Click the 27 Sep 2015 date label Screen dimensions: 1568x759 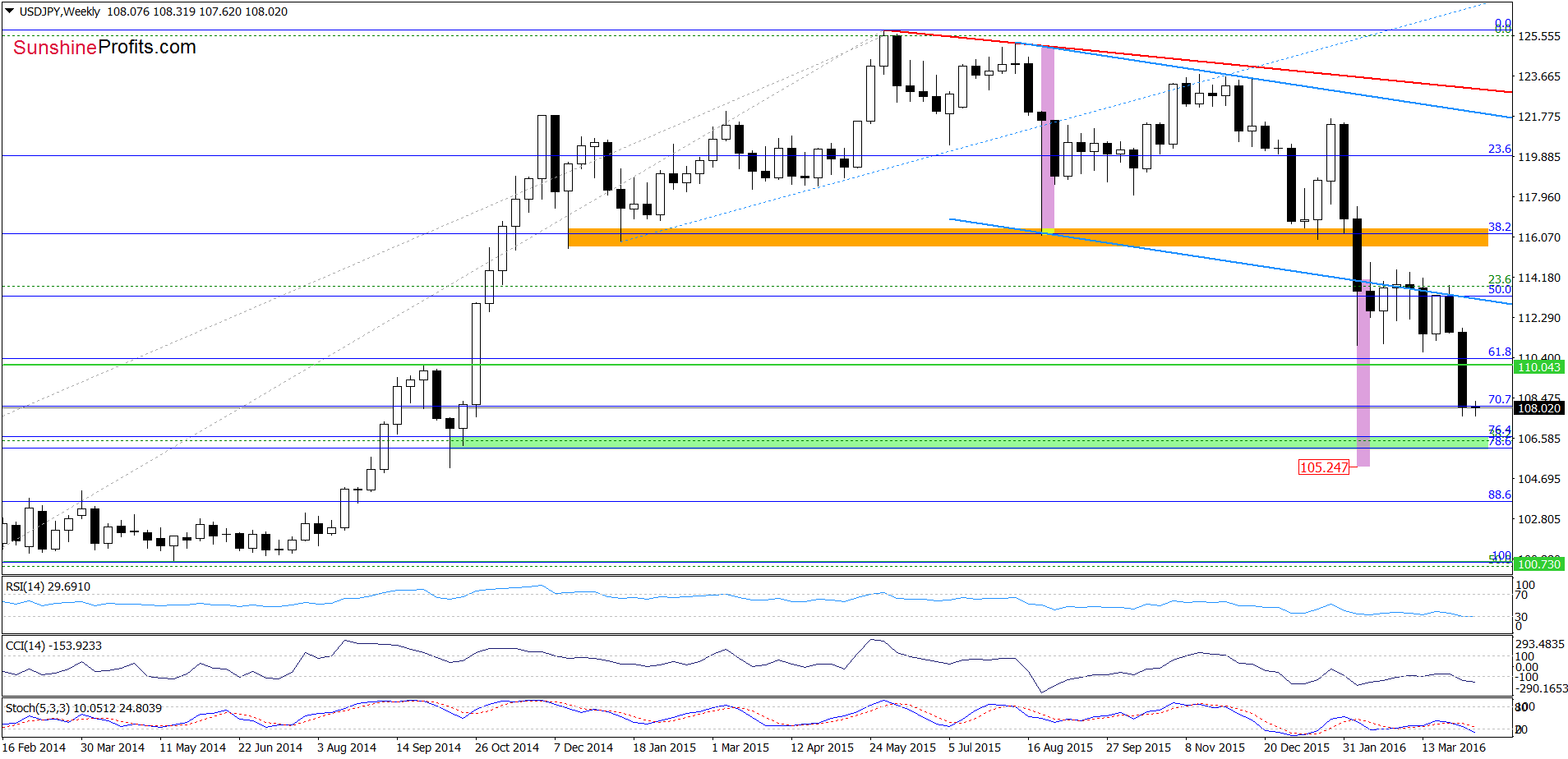point(1138,747)
